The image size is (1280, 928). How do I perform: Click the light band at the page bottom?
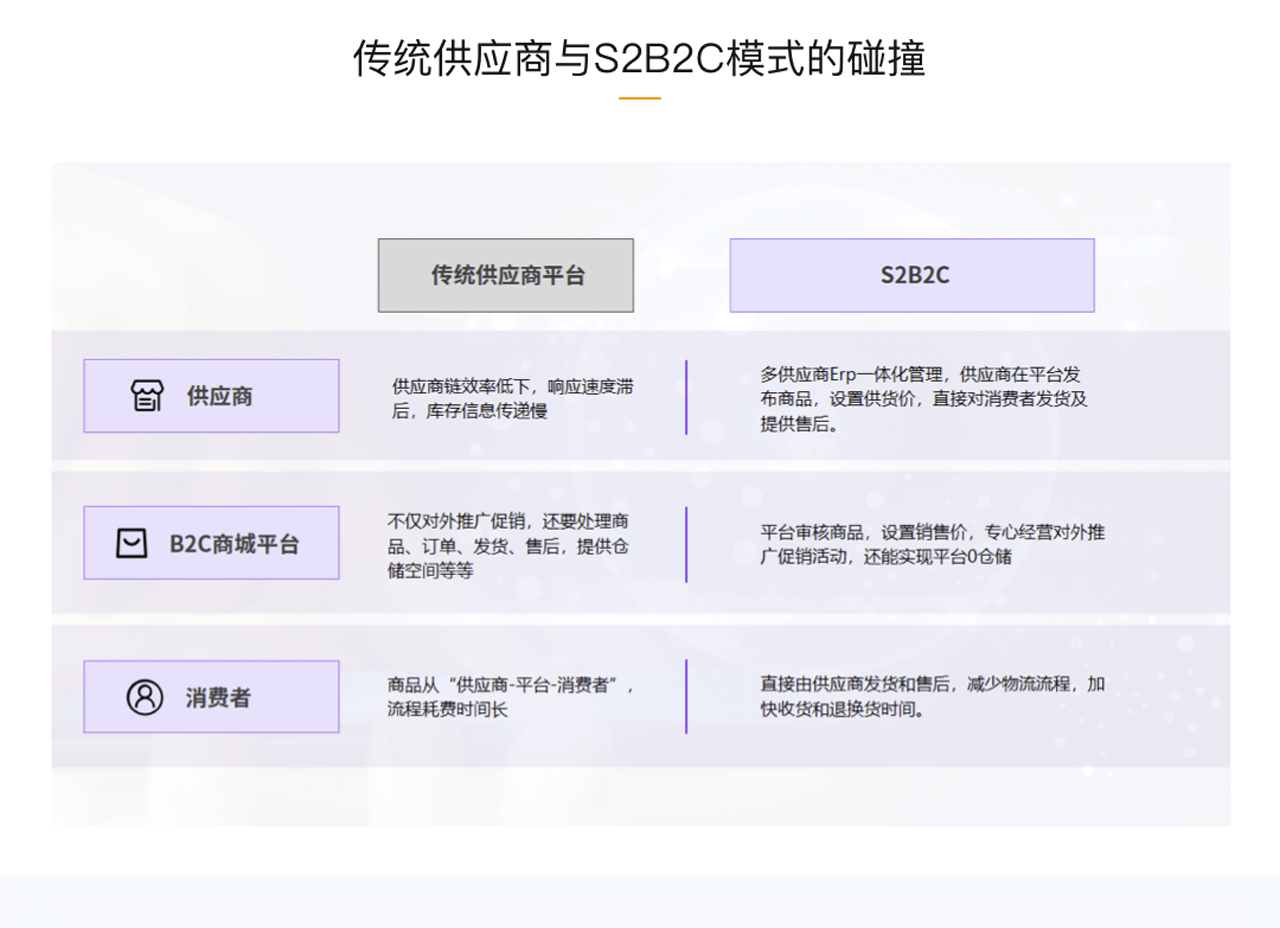tap(640, 901)
